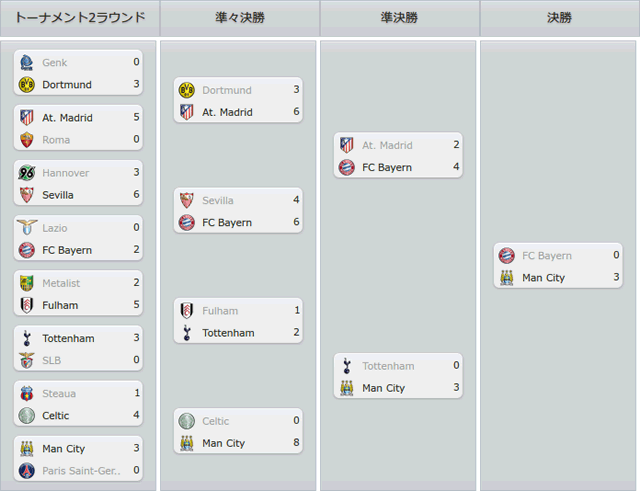Click FC Bayern name in final match
The width and height of the screenshot is (640, 491).
point(547,256)
